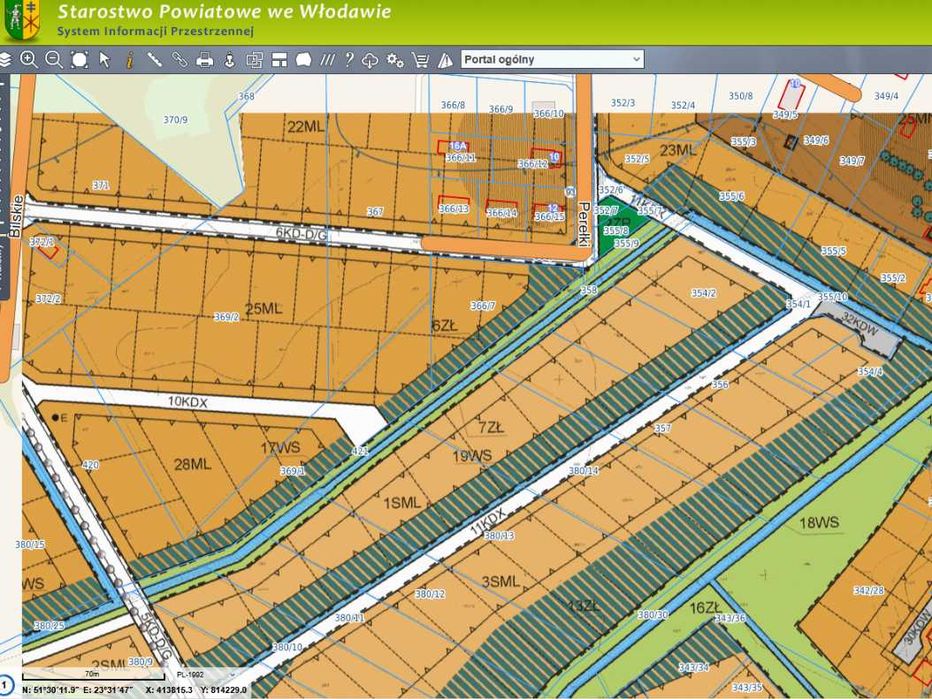This screenshot has width=932, height=699.
Task: Click the coat of arms logo
Action: 22,20
